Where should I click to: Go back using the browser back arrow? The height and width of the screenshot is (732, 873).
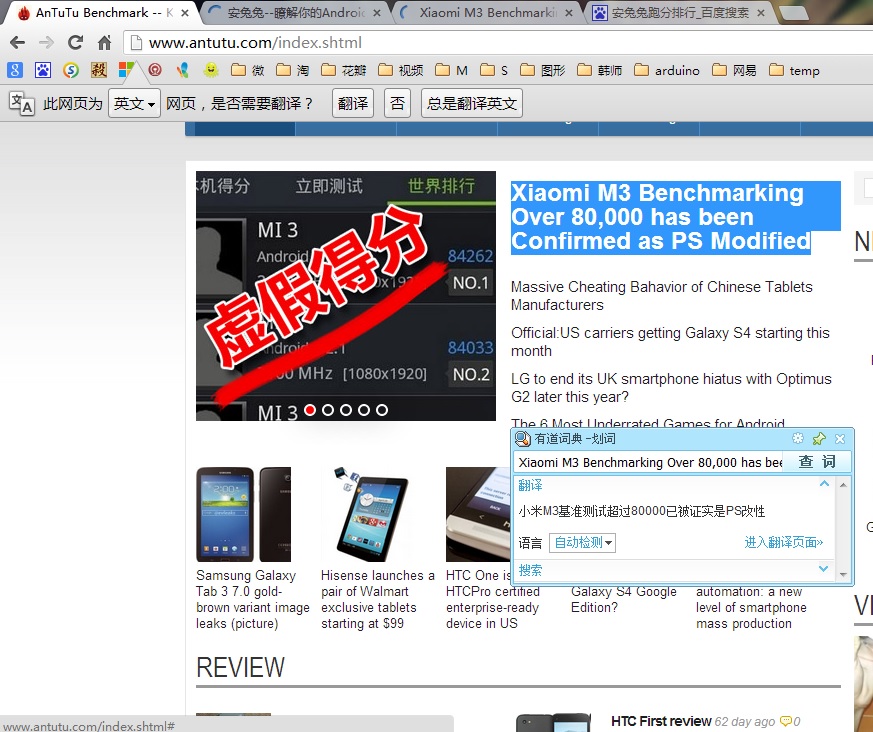click(x=17, y=42)
